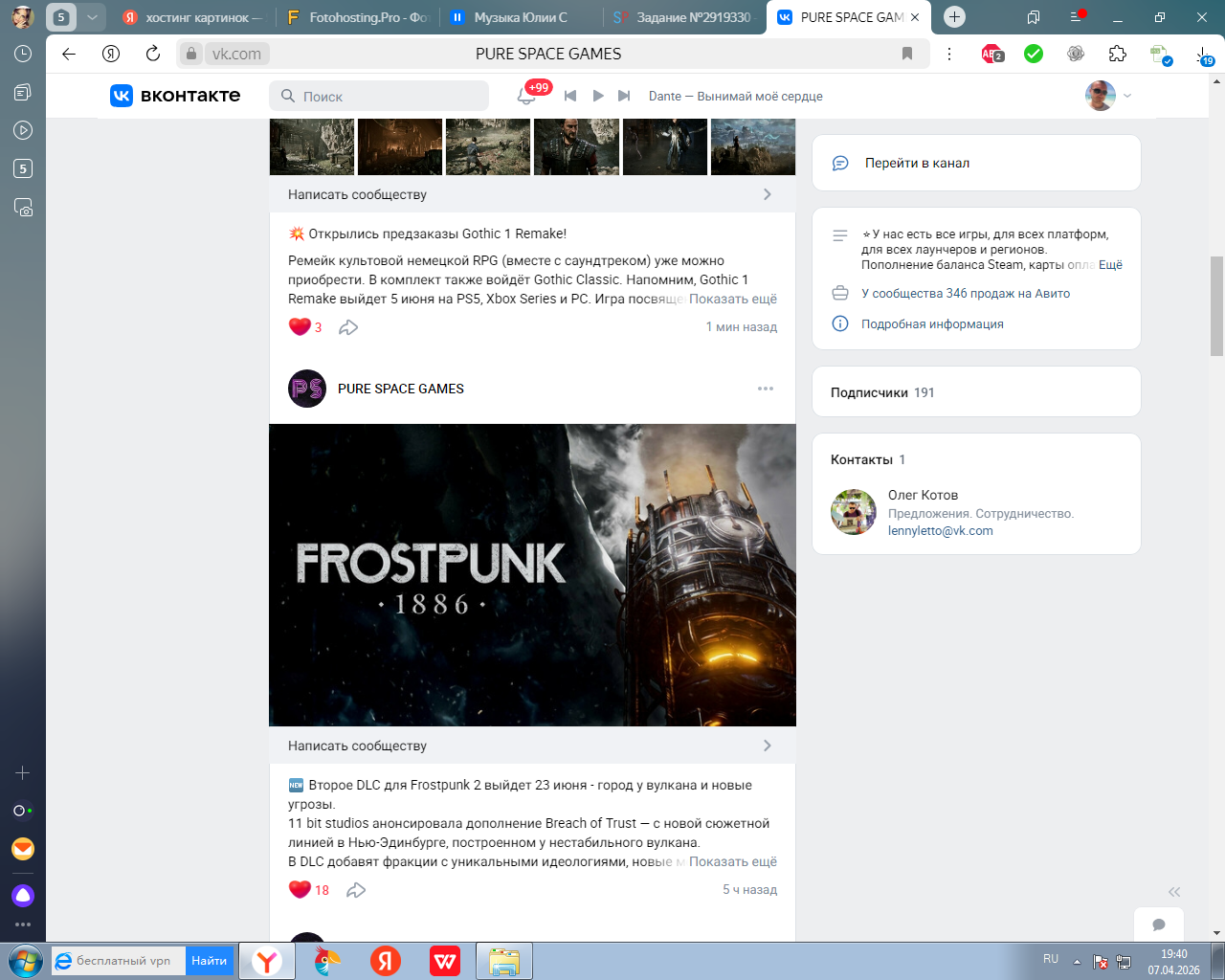Expand the tab group dropdown chevron
This screenshot has height=980, width=1225.
[92, 17]
